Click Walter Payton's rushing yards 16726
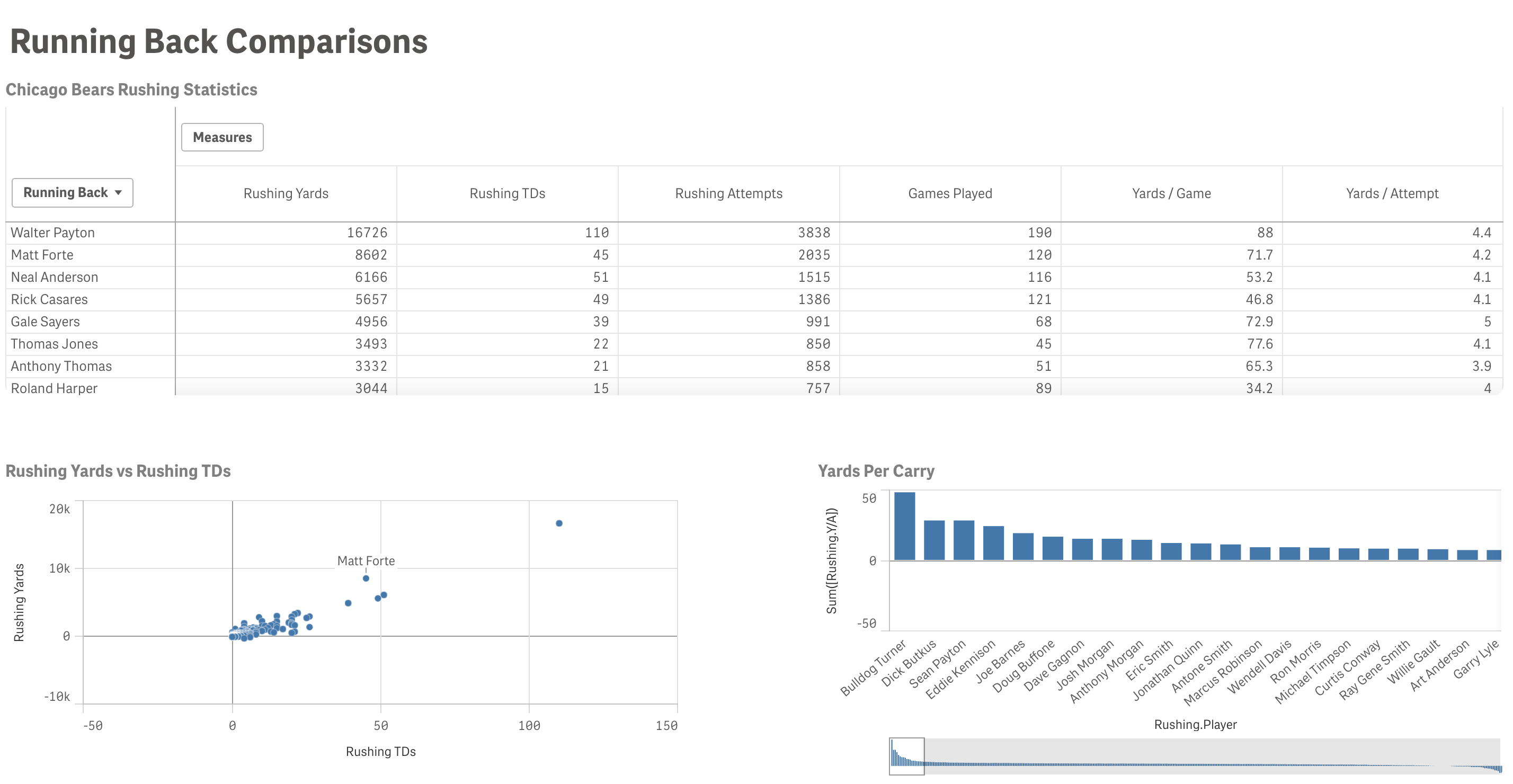Viewport: 1513px width, 784px height. pos(367,233)
